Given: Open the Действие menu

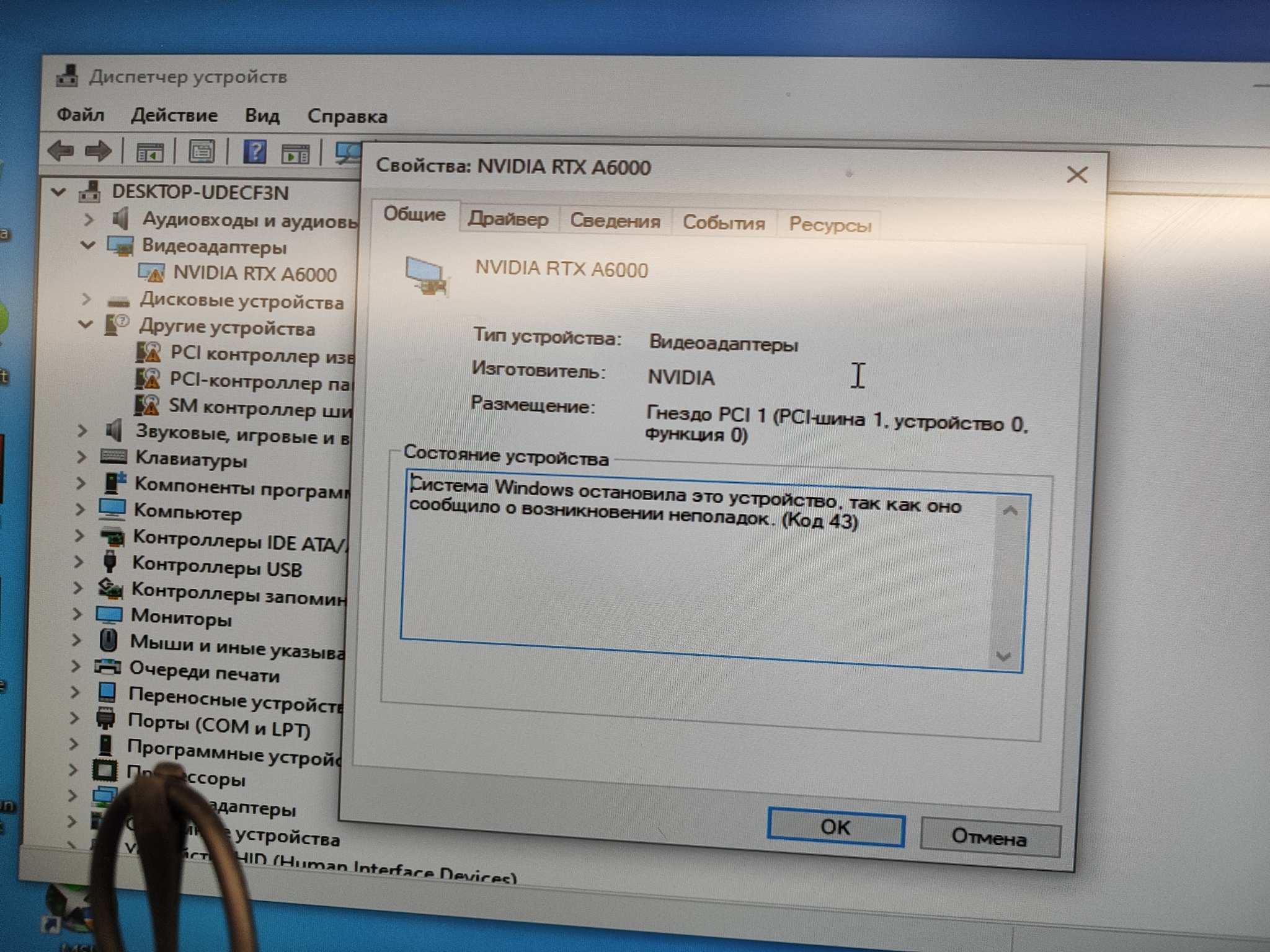Looking at the screenshot, I should pyautogui.click(x=174, y=115).
